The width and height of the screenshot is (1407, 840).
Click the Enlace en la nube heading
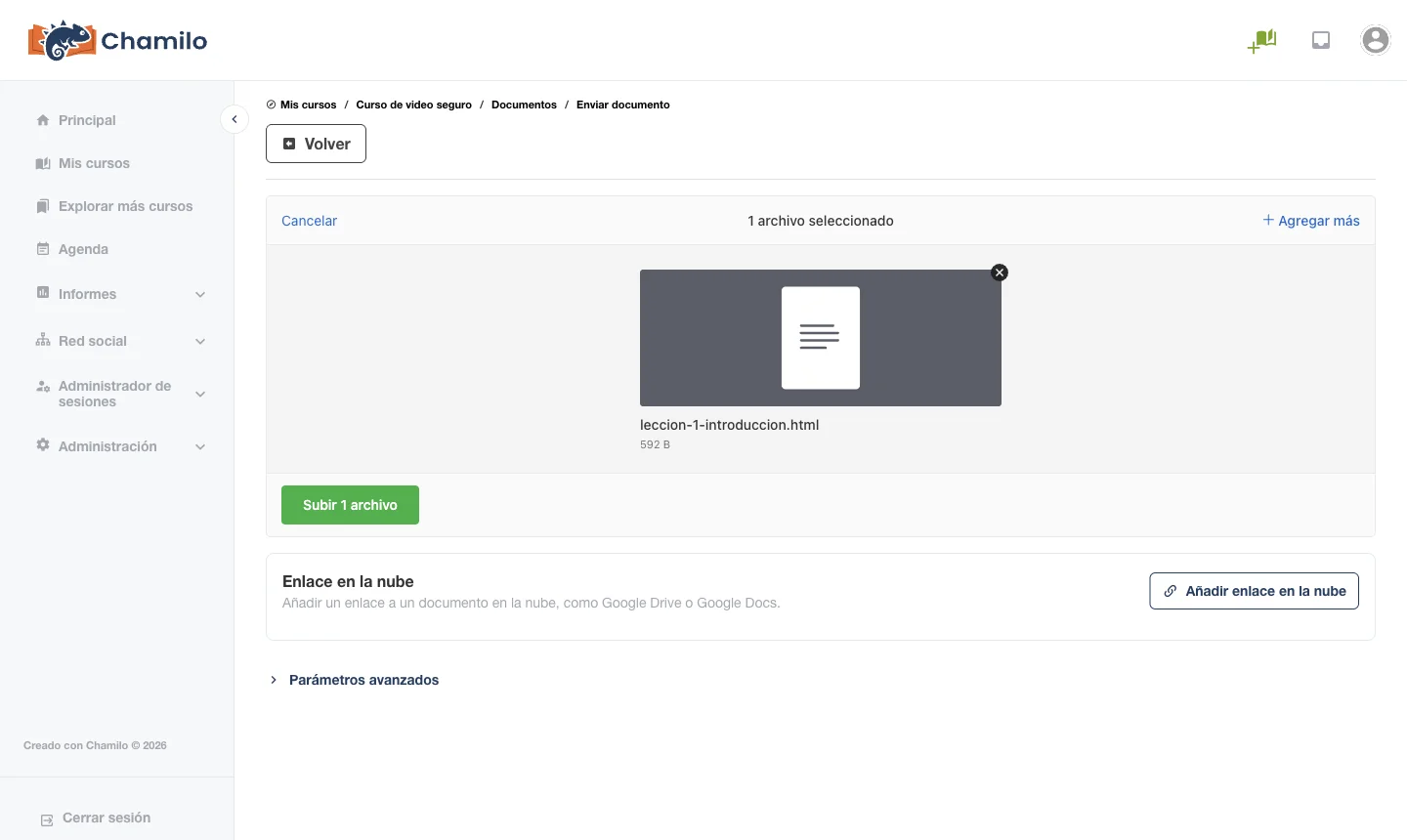point(348,581)
